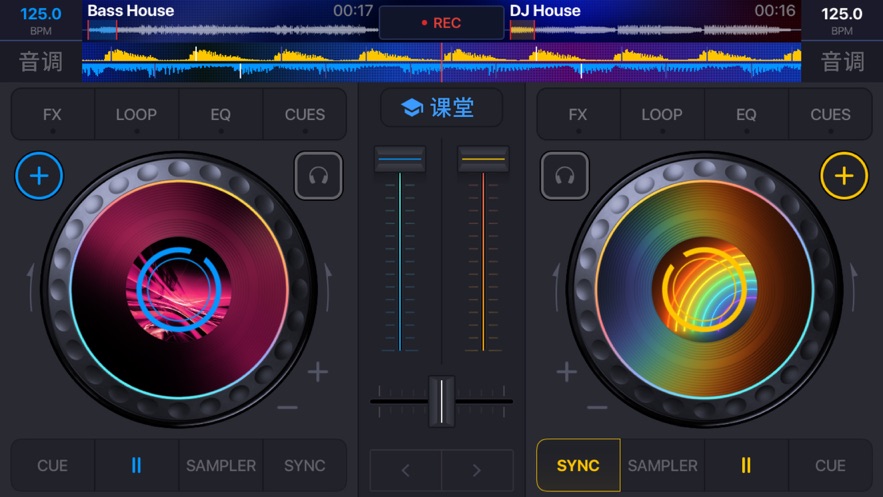
Task: Pause the left deck using the blue pause icon
Action: [x=136, y=465]
